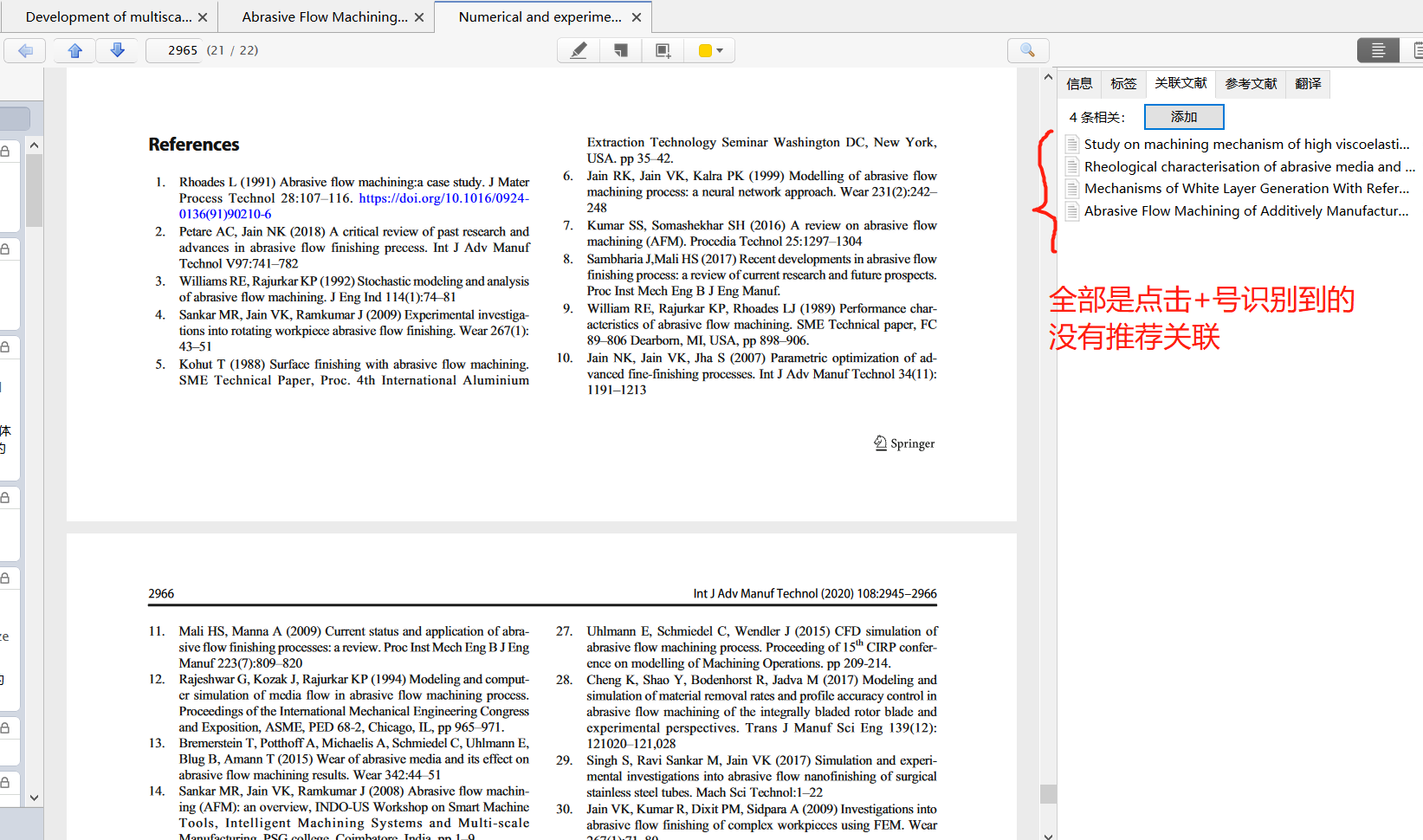
Task: Go back with the left arrow button
Action: click(25, 50)
